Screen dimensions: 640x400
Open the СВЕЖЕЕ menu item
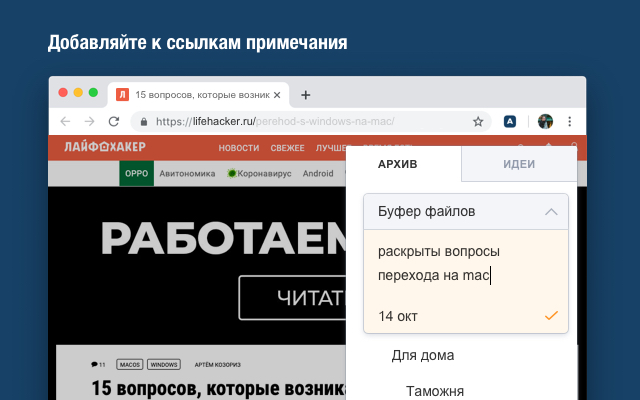(287, 148)
